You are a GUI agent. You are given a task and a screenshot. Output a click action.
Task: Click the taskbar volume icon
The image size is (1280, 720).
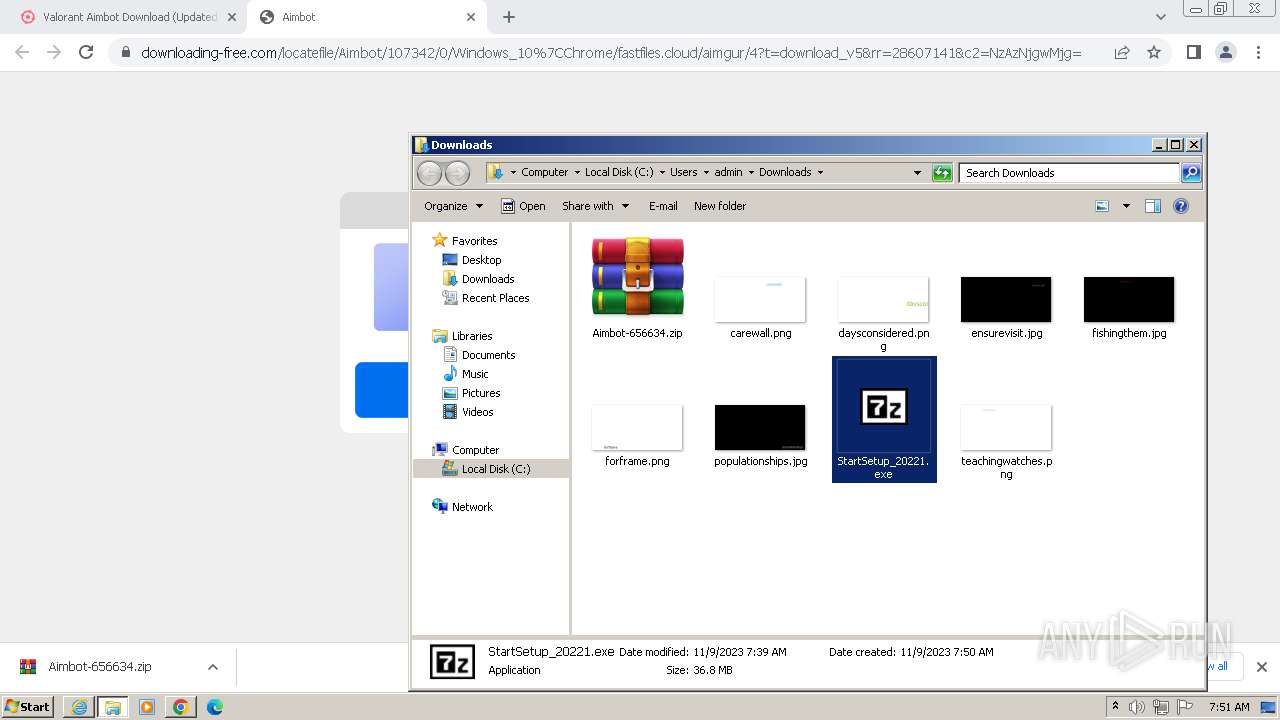1136,707
